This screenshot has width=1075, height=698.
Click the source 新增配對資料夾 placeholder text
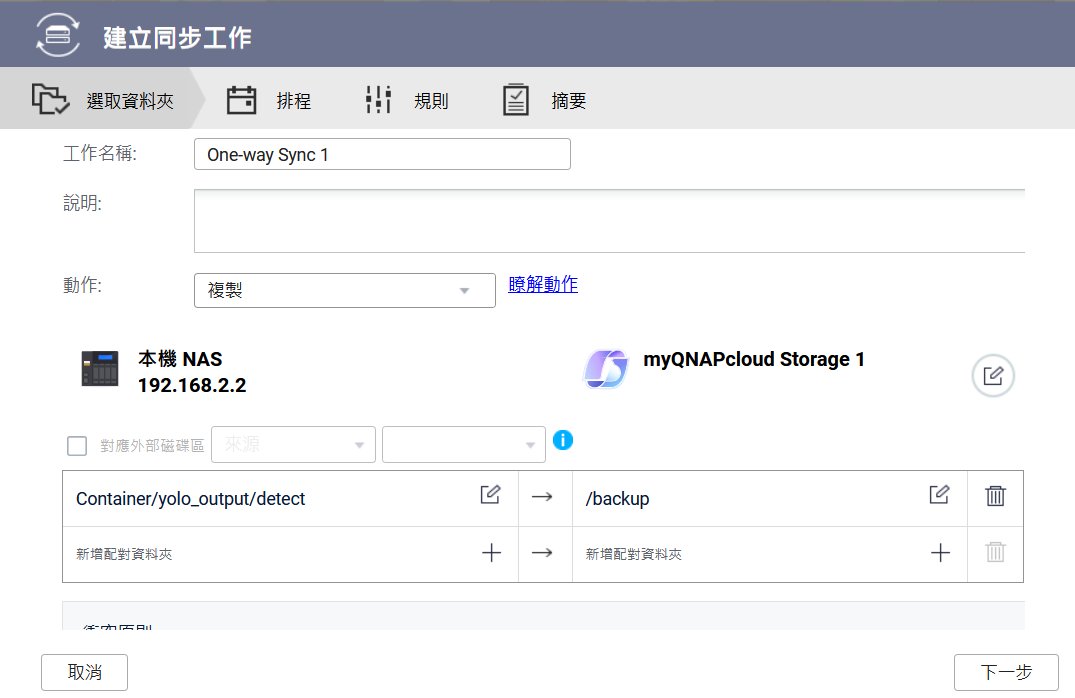click(124, 554)
